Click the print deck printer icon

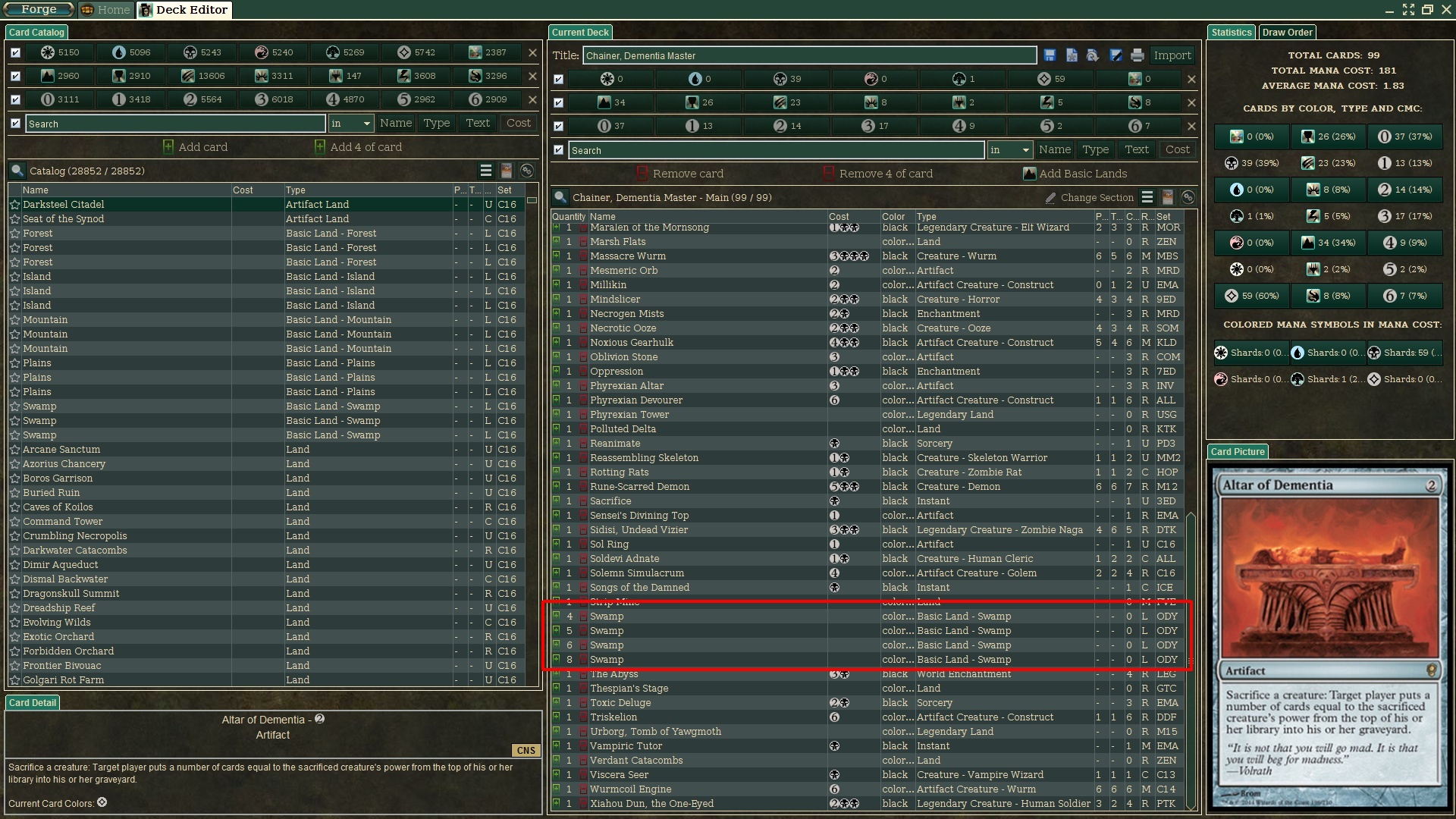[1137, 55]
